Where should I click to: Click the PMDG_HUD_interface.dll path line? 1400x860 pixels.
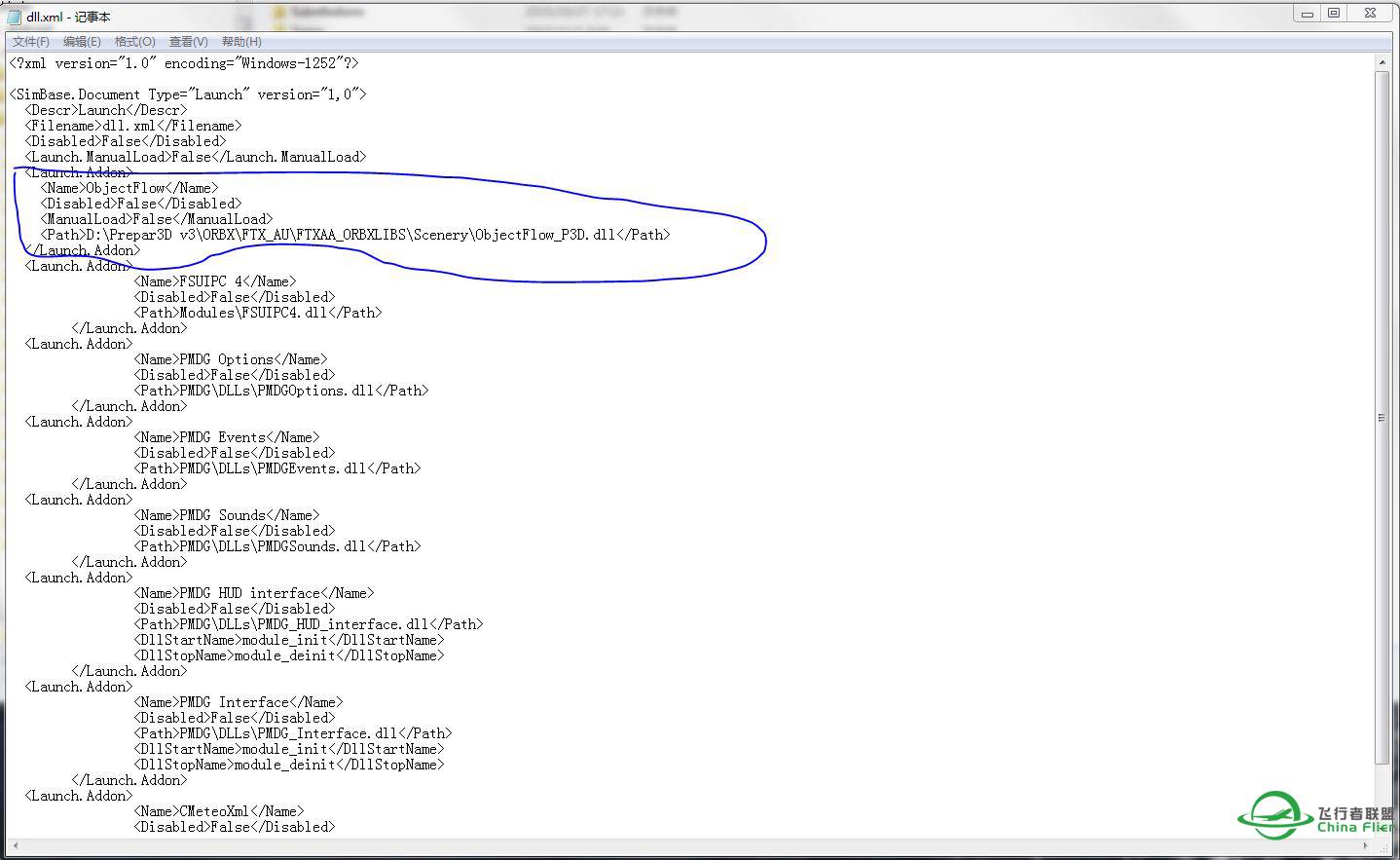(x=309, y=624)
